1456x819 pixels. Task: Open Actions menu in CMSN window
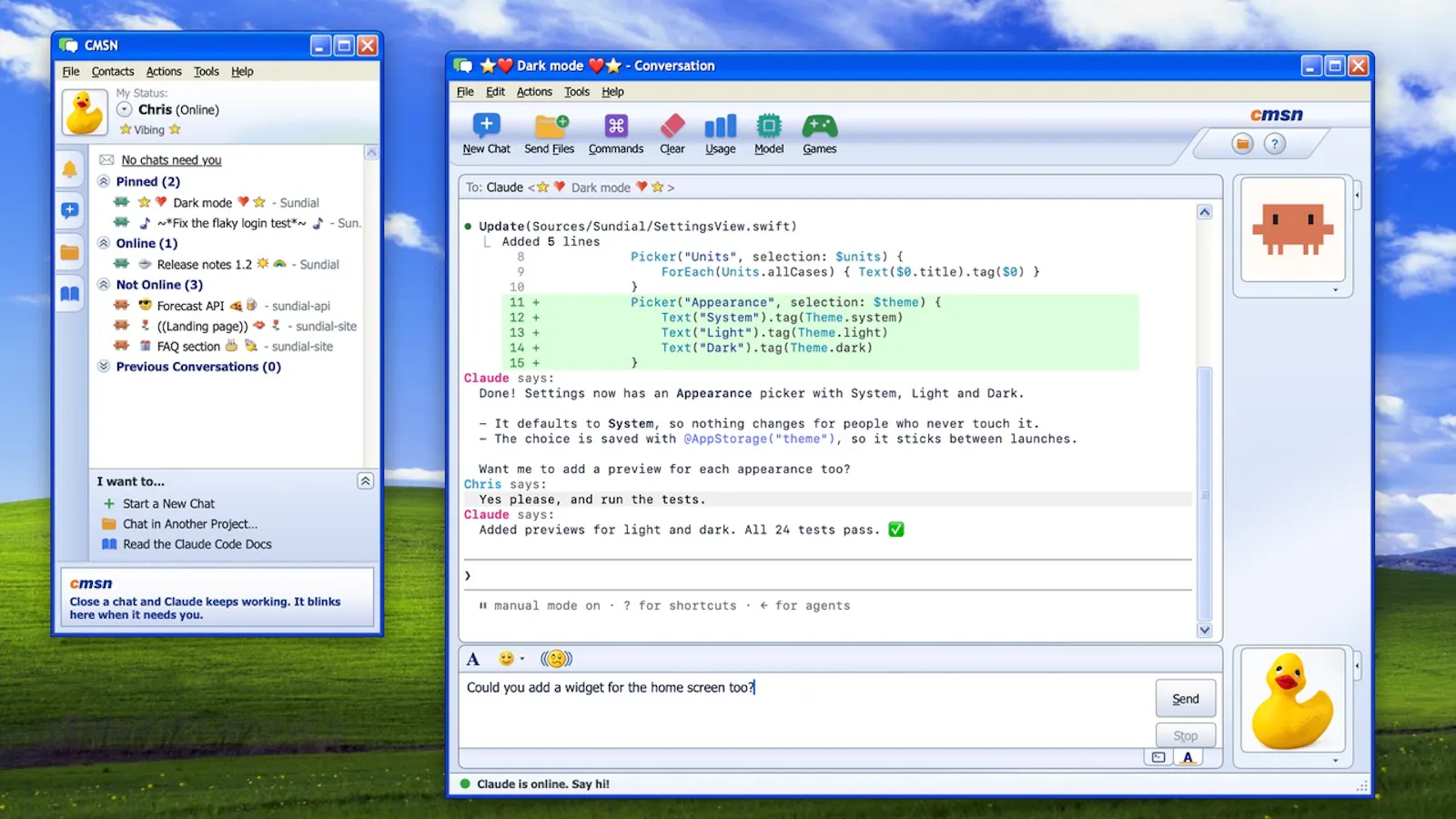[x=164, y=71]
